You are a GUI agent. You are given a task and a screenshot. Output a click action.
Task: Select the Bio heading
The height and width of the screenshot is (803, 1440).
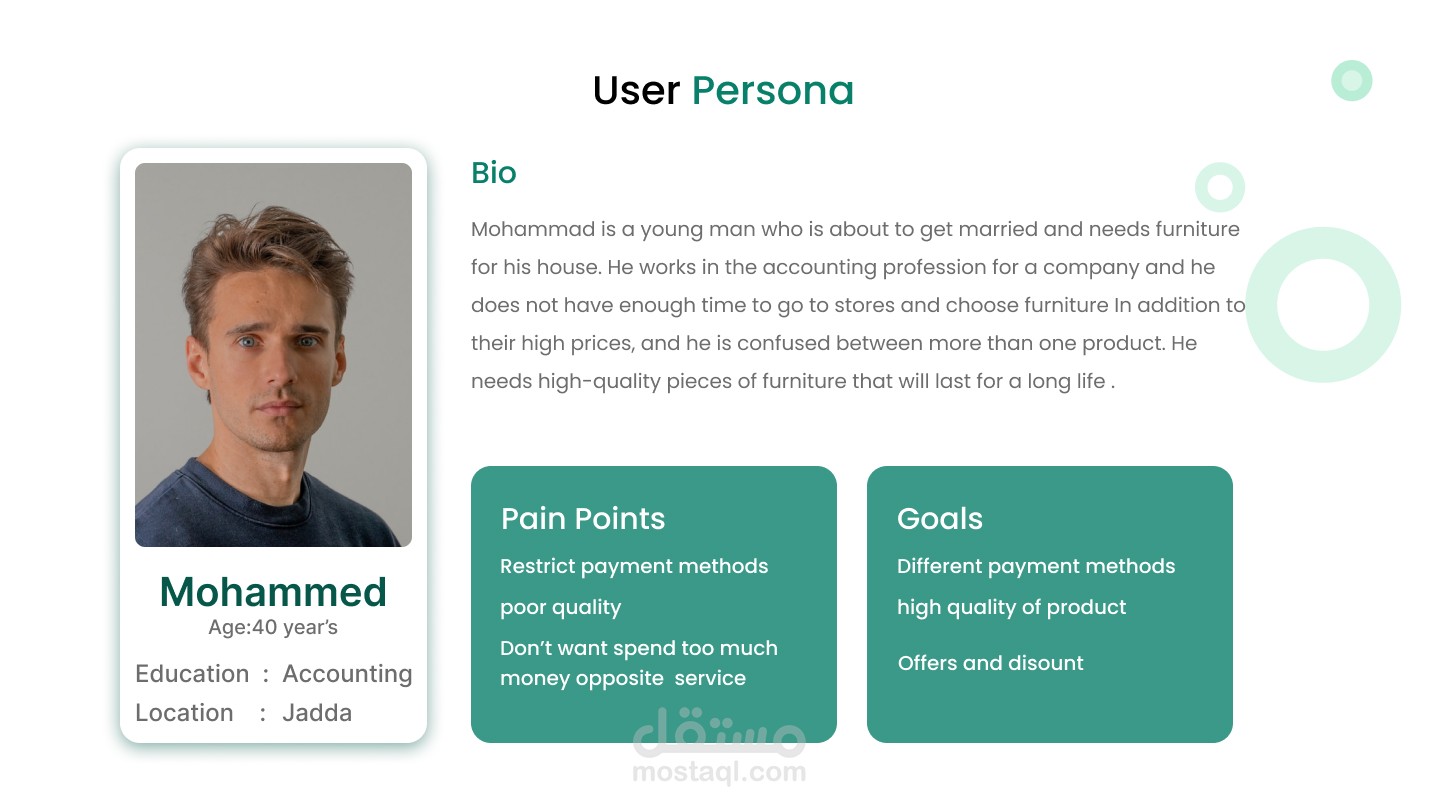tap(493, 173)
